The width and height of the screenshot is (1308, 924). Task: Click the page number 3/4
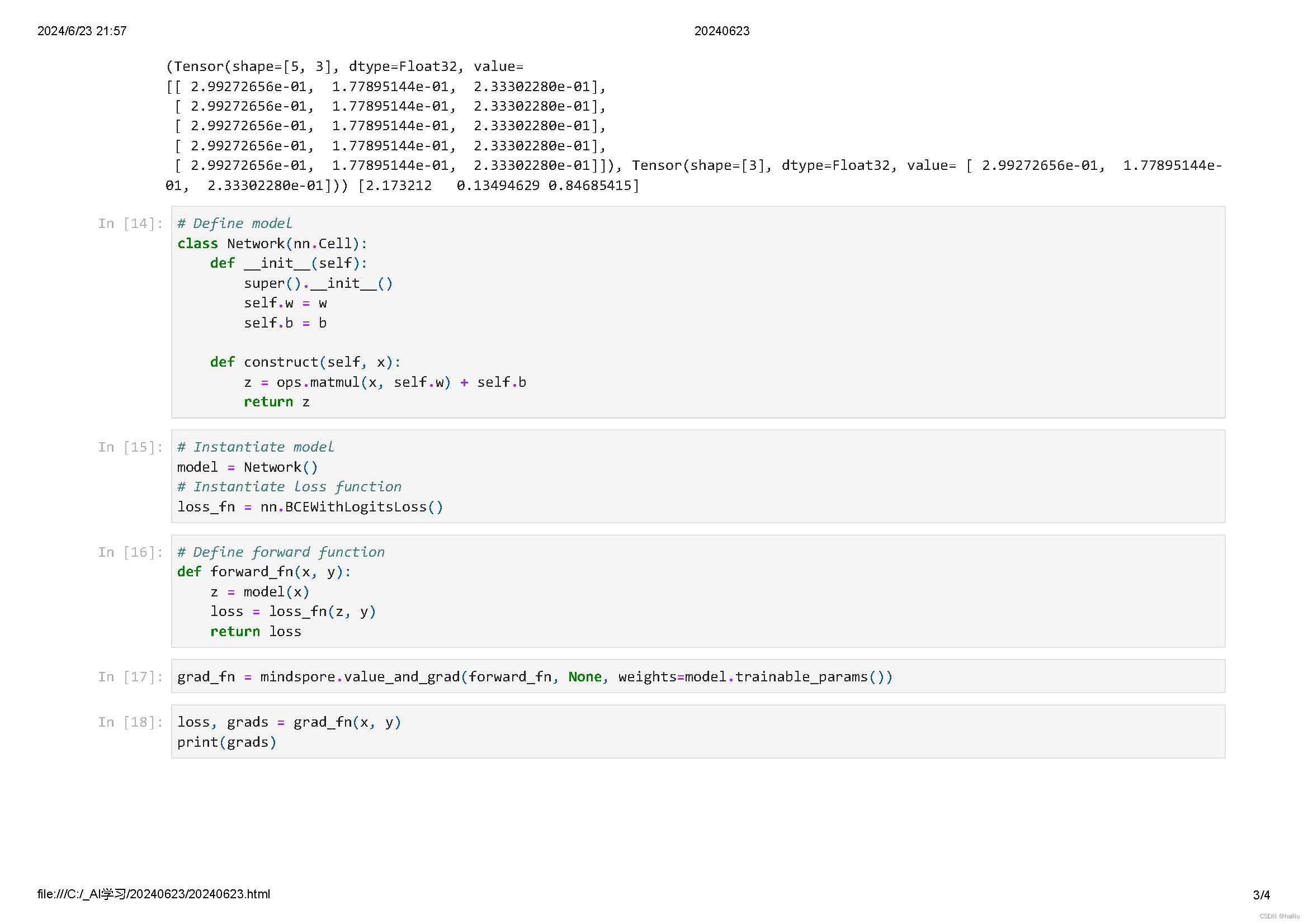pyautogui.click(x=1261, y=895)
